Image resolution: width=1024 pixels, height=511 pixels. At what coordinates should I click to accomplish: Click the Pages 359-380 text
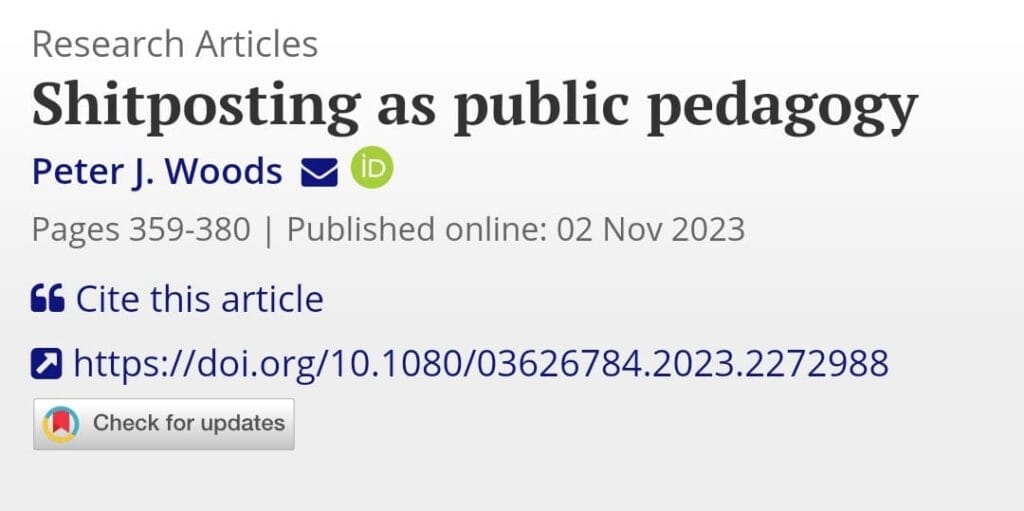(141, 230)
